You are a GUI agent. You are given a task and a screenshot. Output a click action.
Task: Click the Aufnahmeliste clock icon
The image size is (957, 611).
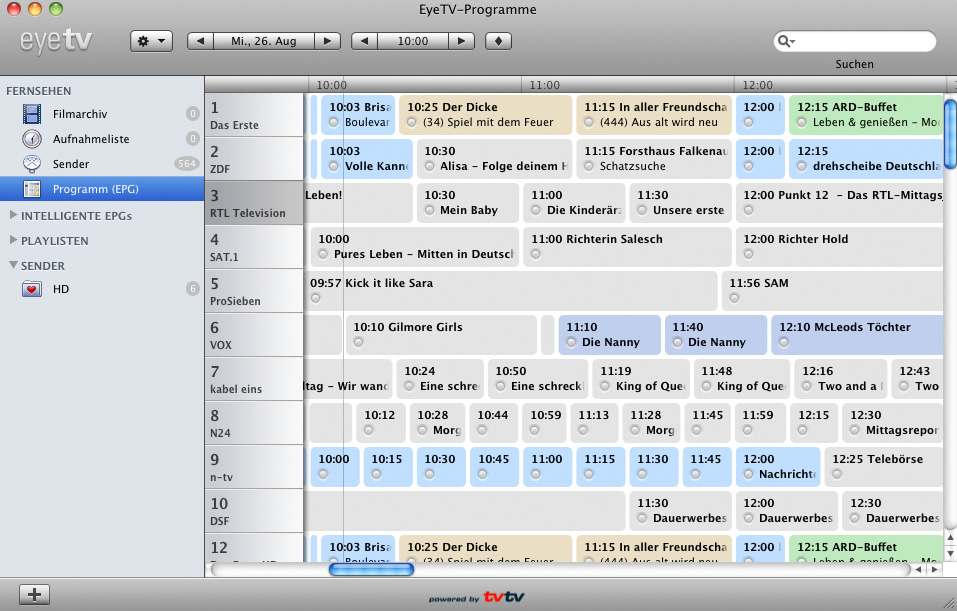32,139
